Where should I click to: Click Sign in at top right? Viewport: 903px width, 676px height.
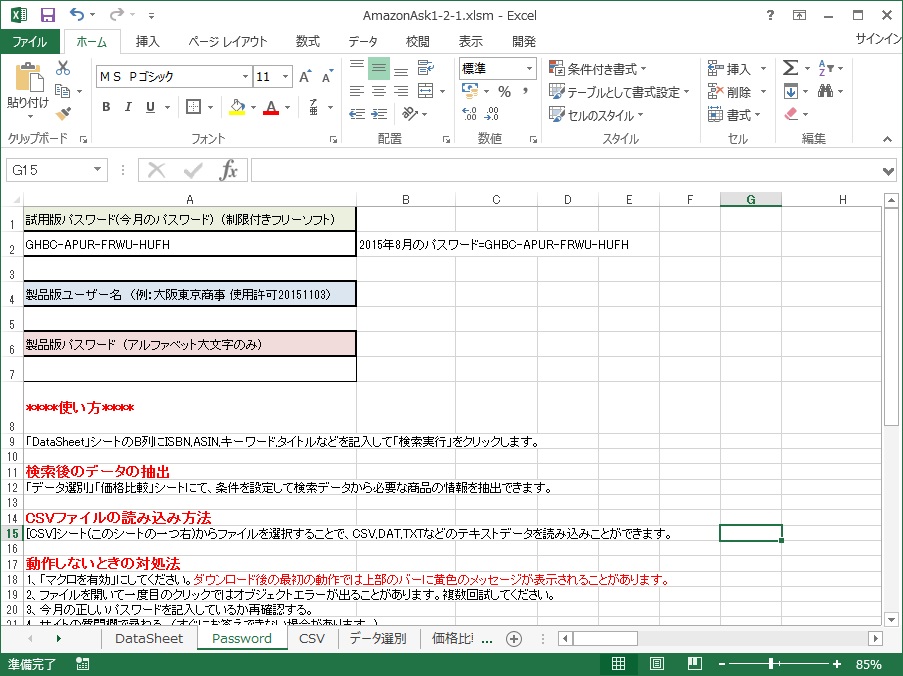click(879, 39)
